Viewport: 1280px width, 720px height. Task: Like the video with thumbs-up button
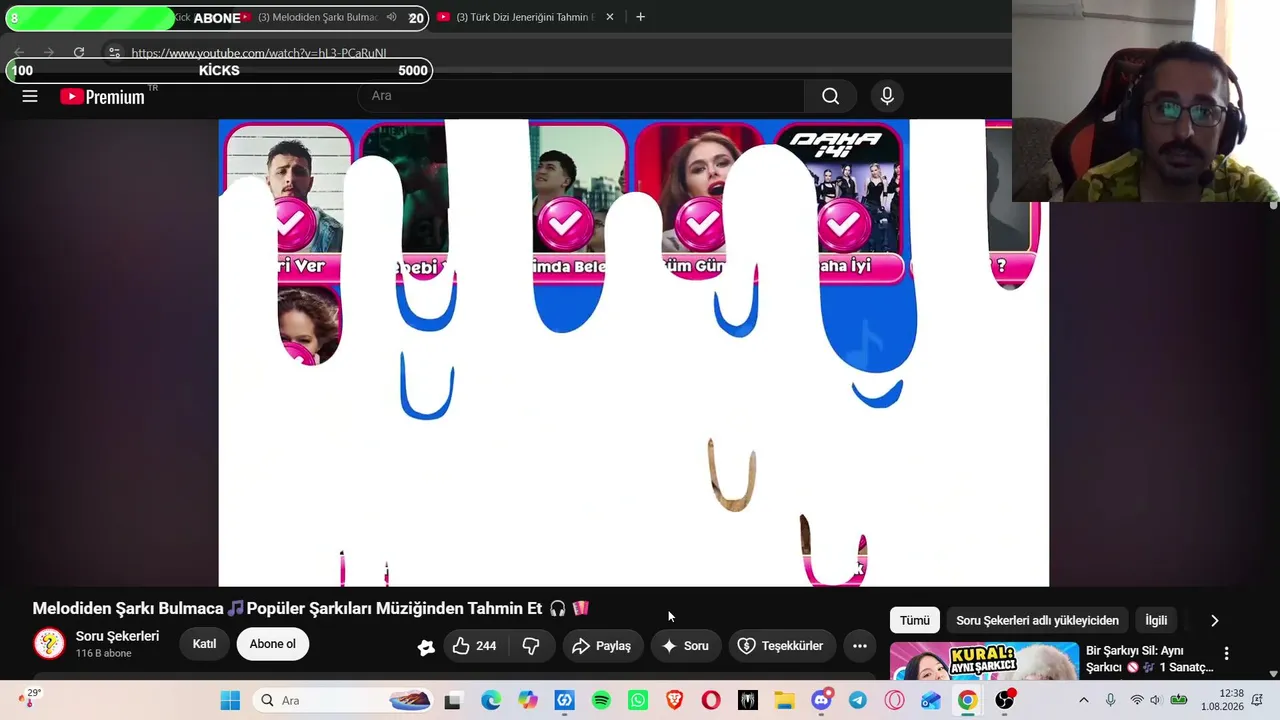coord(474,646)
